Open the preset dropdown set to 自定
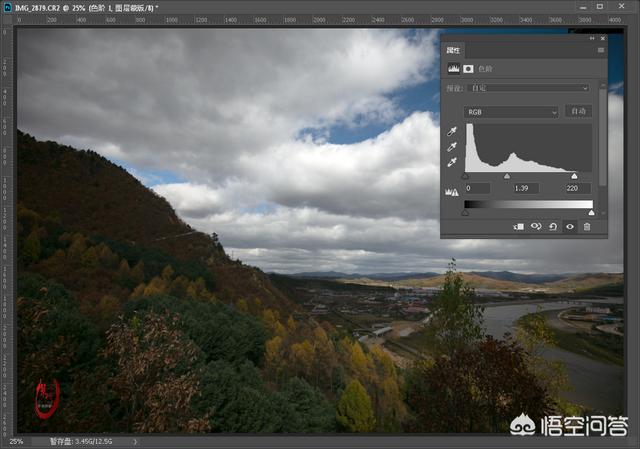 (x=527, y=88)
